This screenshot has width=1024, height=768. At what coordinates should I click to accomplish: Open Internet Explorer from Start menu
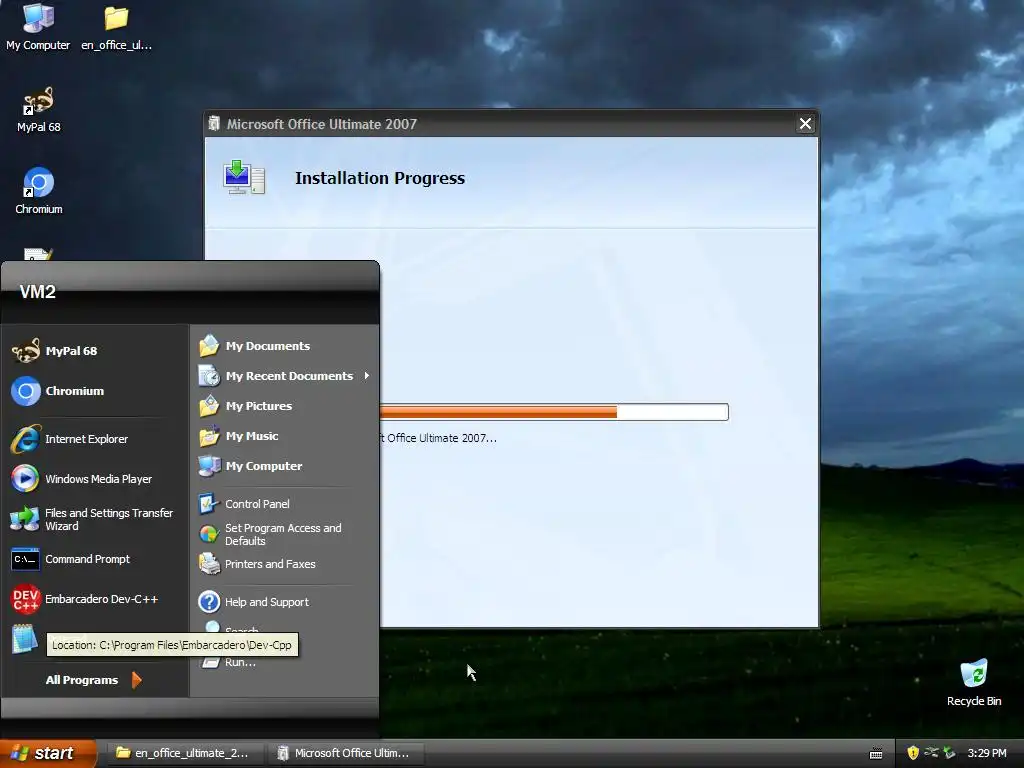click(x=95, y=439)
